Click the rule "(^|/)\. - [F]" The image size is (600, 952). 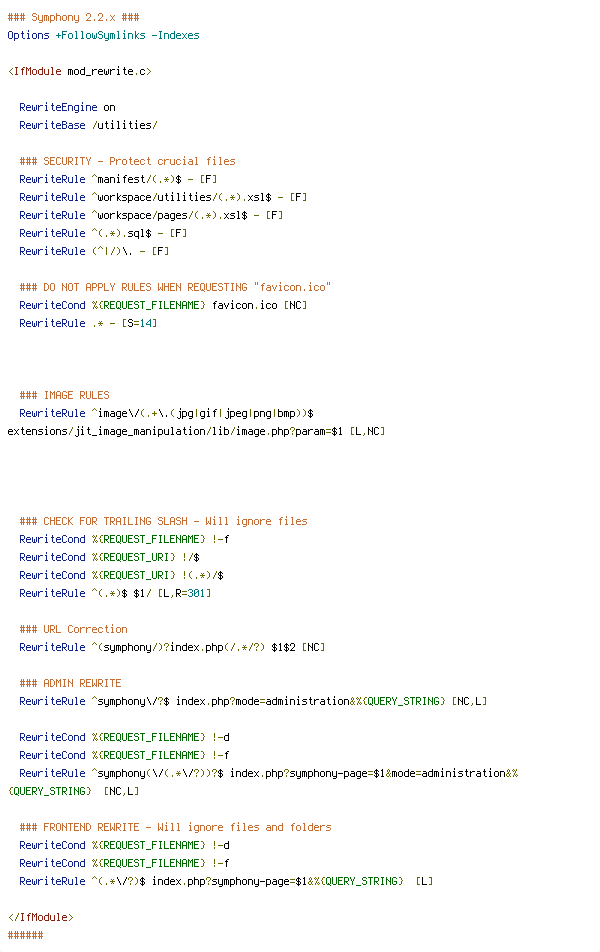tap(94, 251)
